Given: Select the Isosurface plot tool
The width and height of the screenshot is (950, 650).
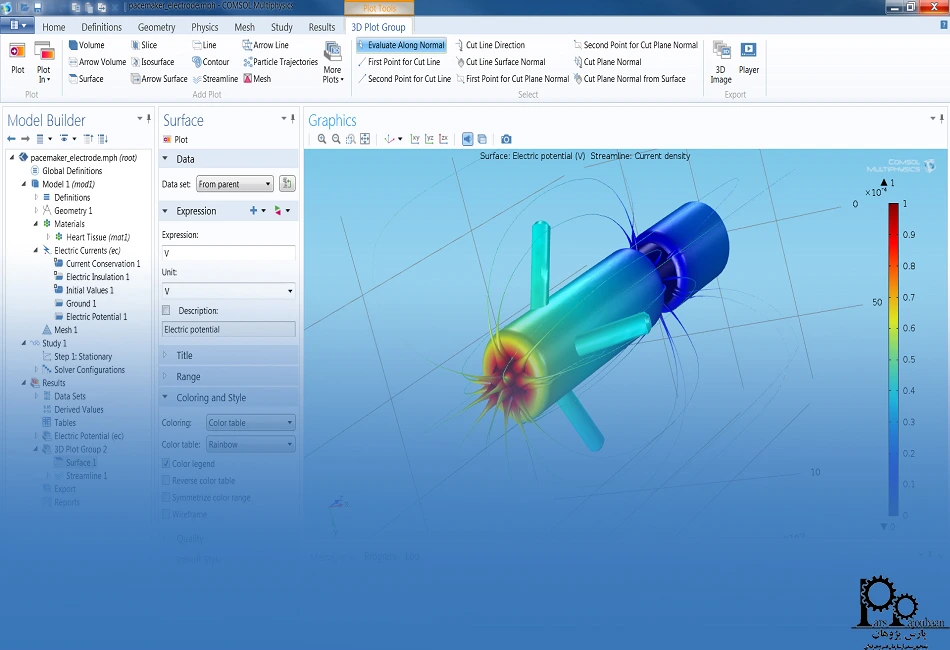Looking at the screenshot, I should [155, 61].
